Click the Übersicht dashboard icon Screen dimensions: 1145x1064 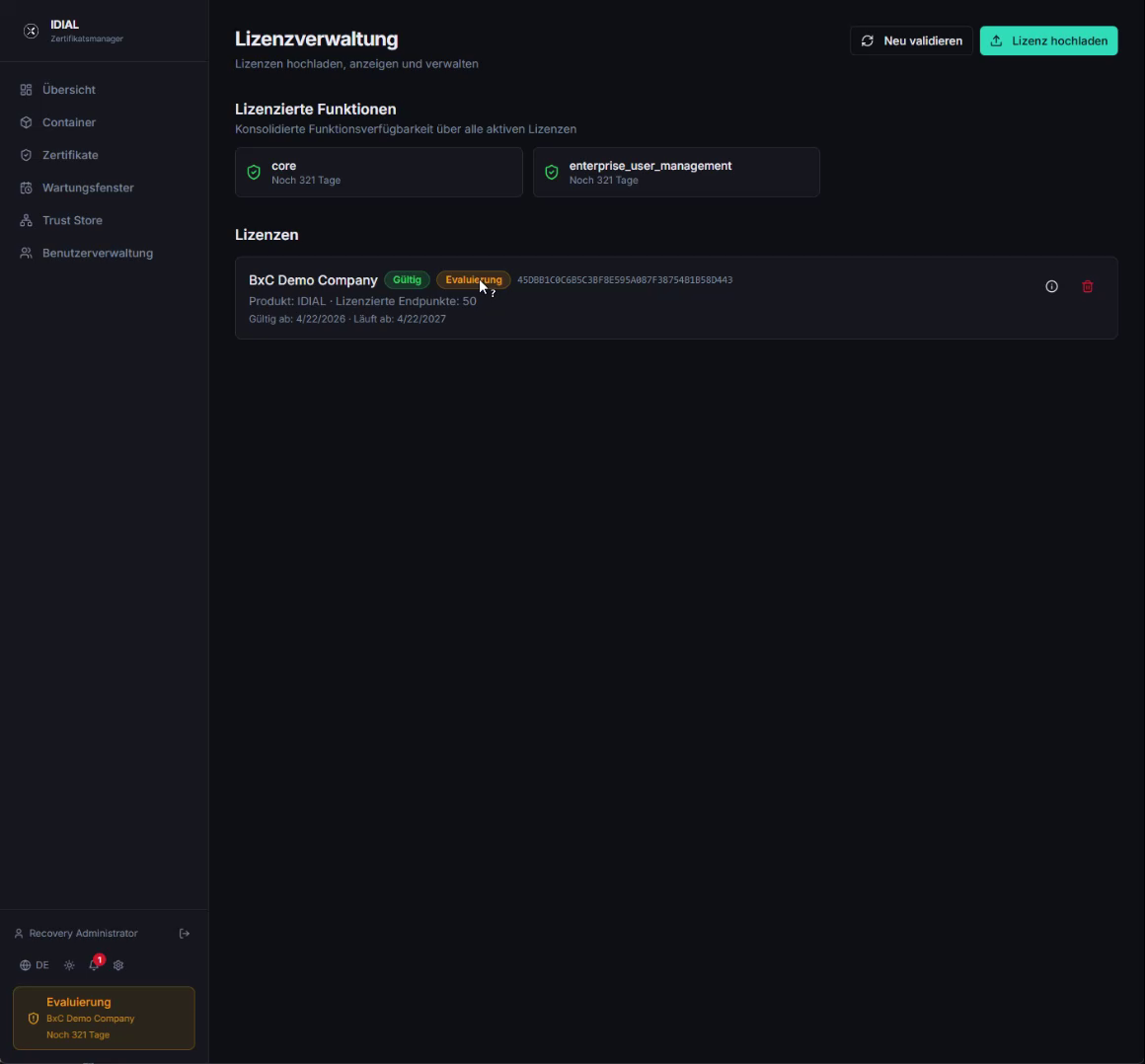(x=27, y=90)
